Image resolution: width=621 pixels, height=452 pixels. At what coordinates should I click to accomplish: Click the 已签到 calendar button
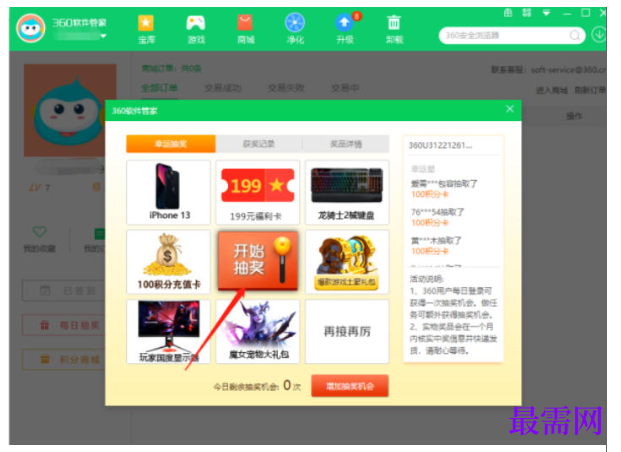(x=63, y=291)
